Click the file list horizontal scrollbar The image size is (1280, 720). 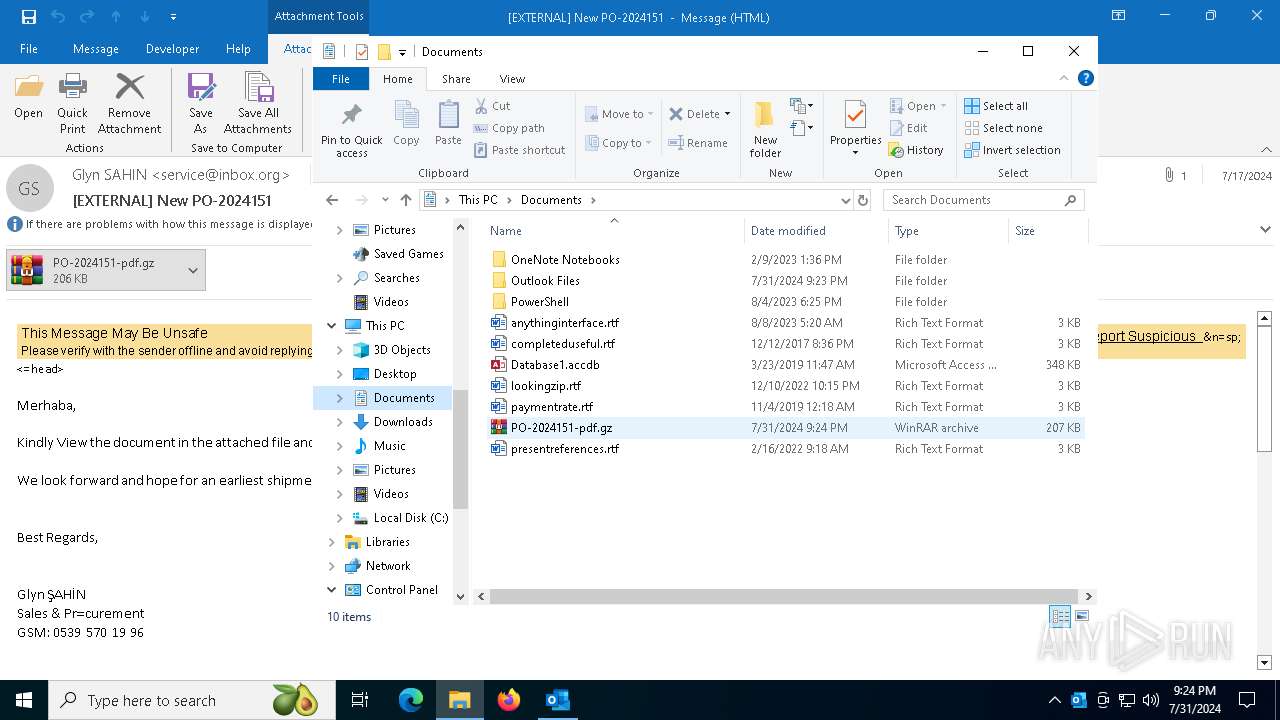(784, 596)
